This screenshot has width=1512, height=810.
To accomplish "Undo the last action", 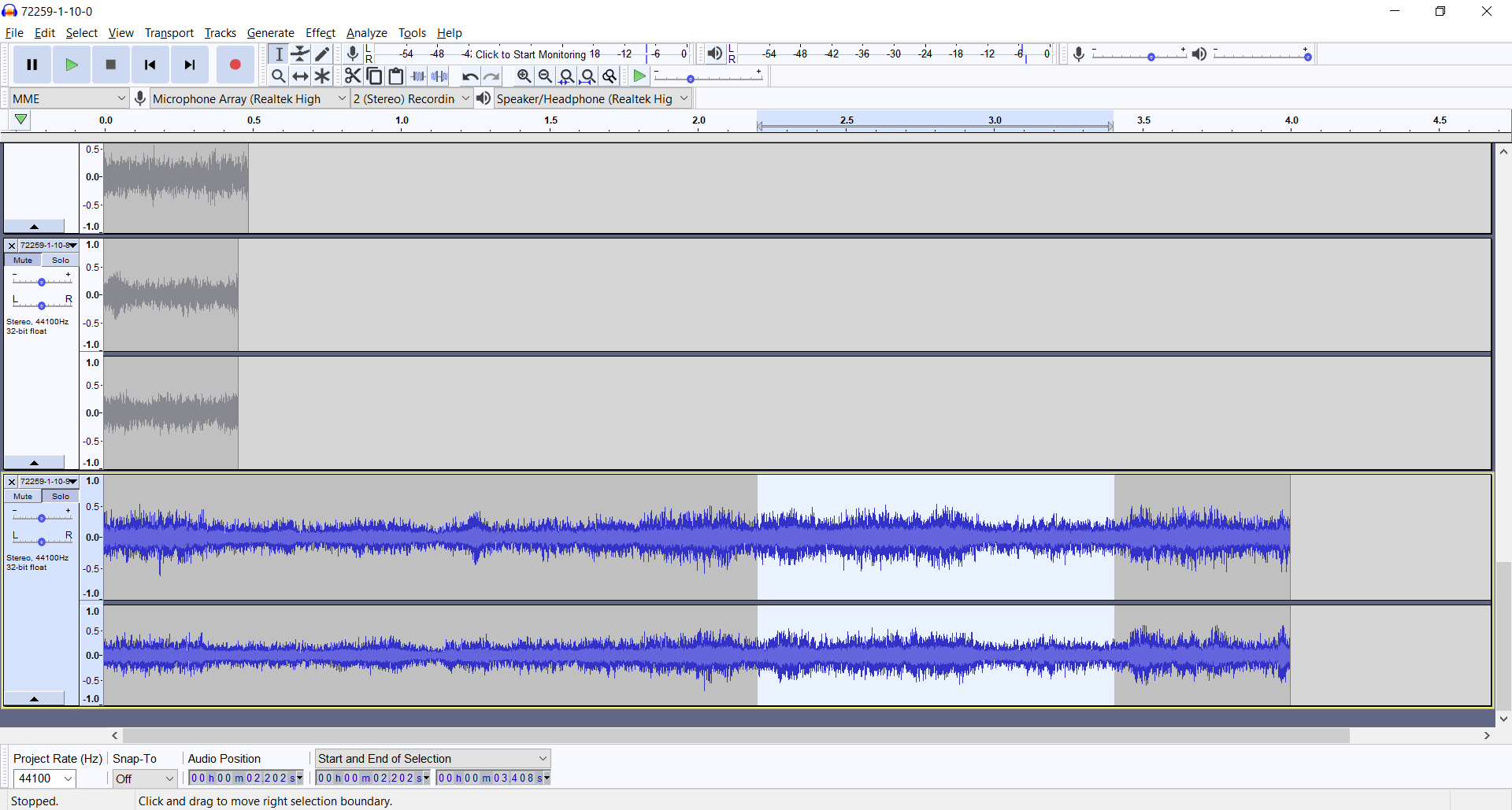I will coord(470,76).
